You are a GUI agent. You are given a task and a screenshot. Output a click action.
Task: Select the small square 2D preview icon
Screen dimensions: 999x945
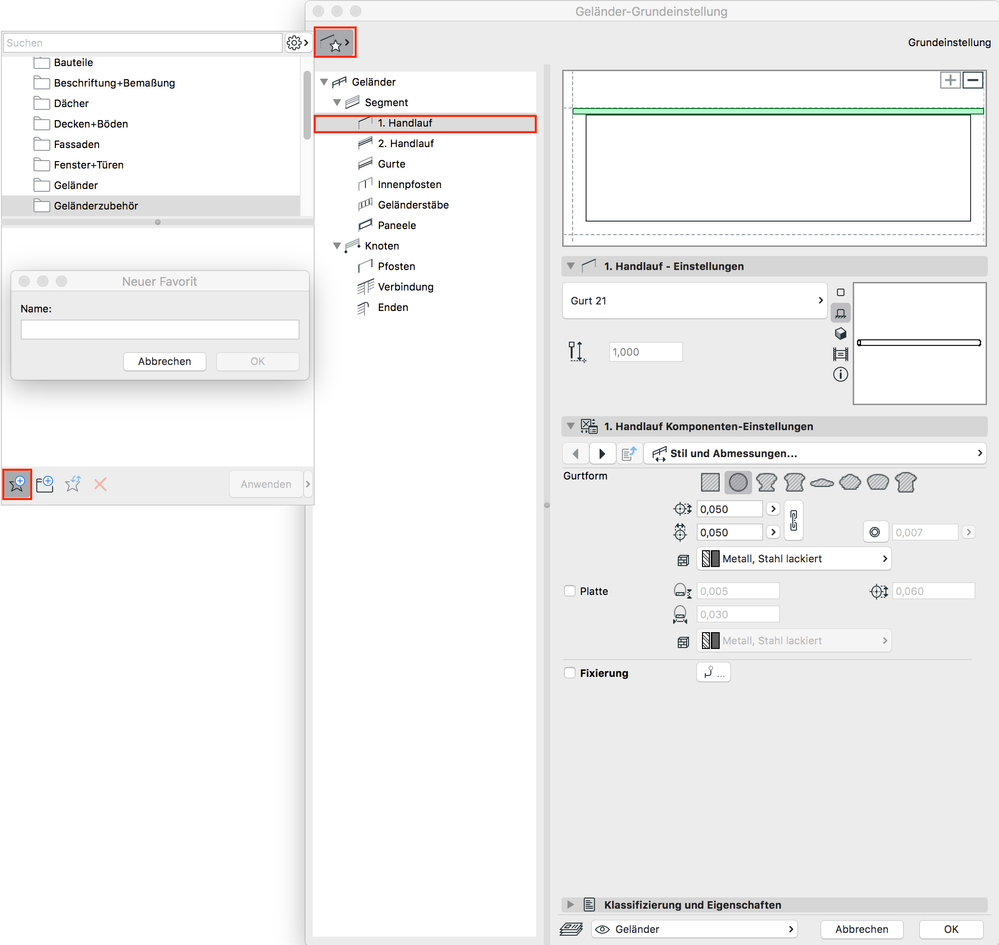click(840, 292)
